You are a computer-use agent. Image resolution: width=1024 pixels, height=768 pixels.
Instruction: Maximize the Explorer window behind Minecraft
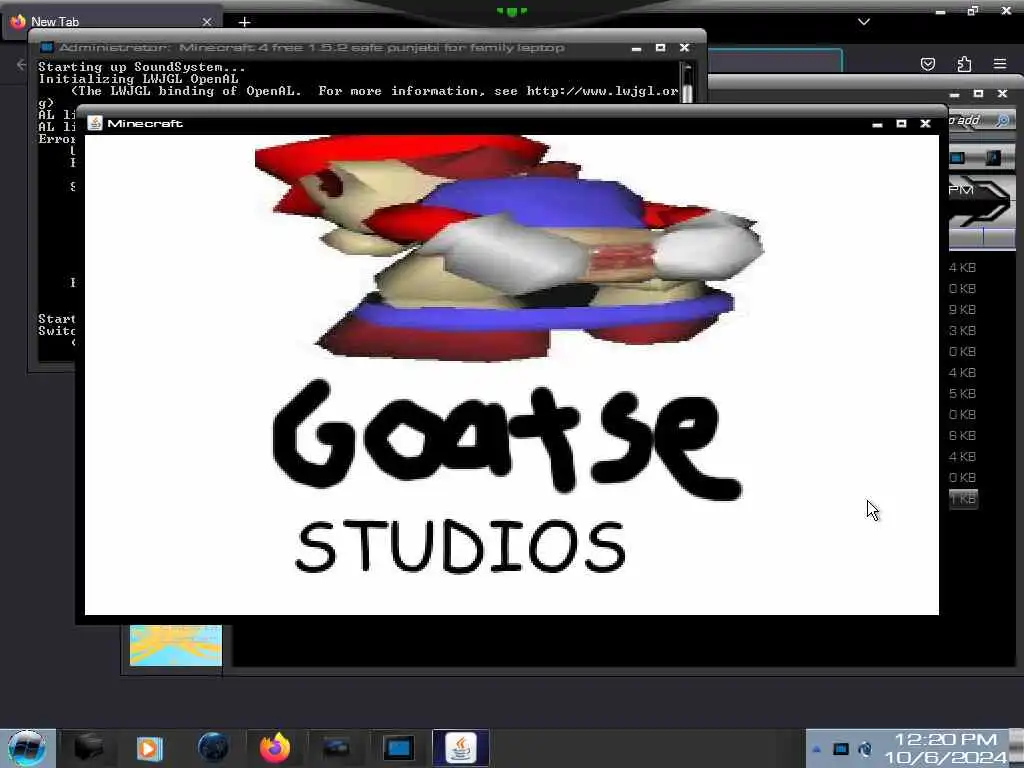pos(978,94)
